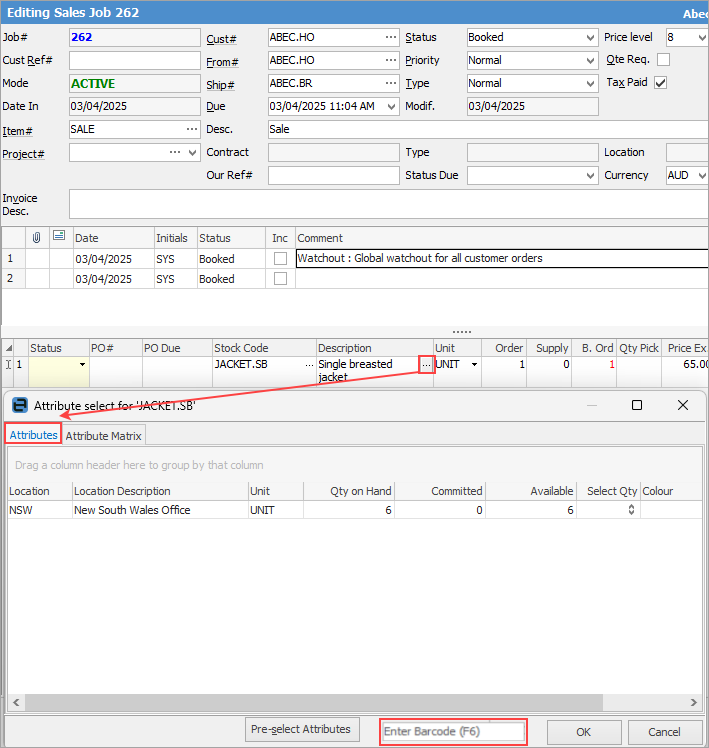
Task: Click the paperclip attachment column icon
Action: (x=37, y=238)
